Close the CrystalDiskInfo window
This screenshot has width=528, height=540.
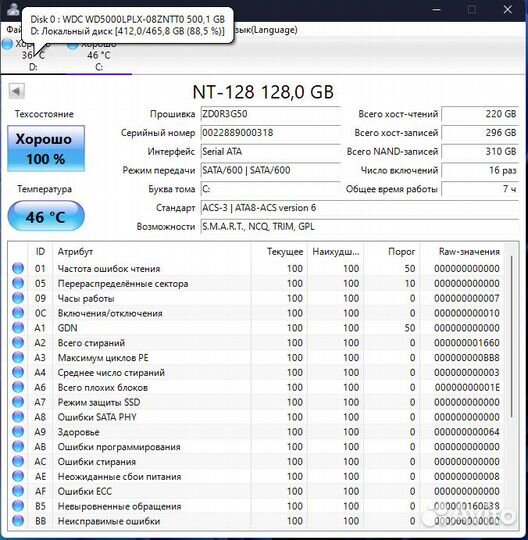pyautogui.click(x=508, y=10)
